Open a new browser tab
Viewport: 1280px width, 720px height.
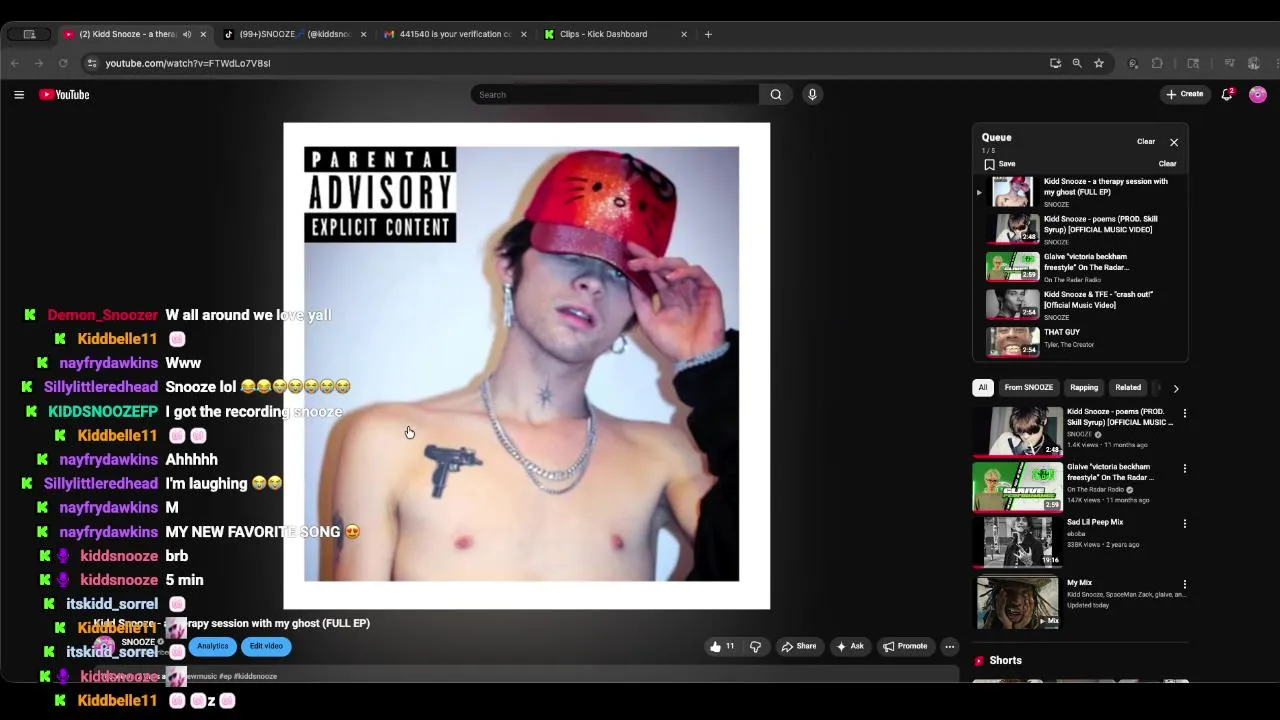[x=708, y=34]
